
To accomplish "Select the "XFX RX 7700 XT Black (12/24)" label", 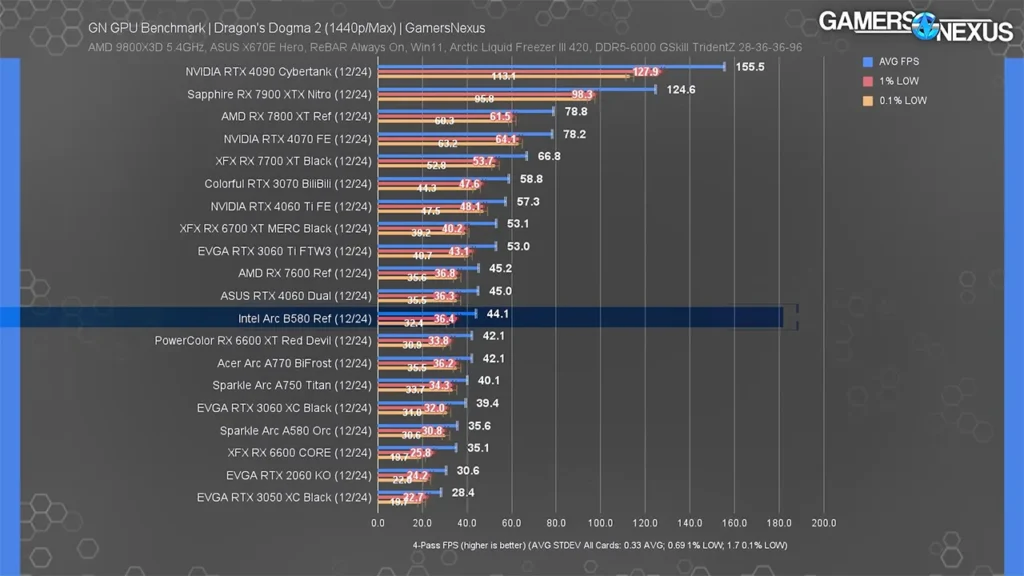I will tap(294, 161).
